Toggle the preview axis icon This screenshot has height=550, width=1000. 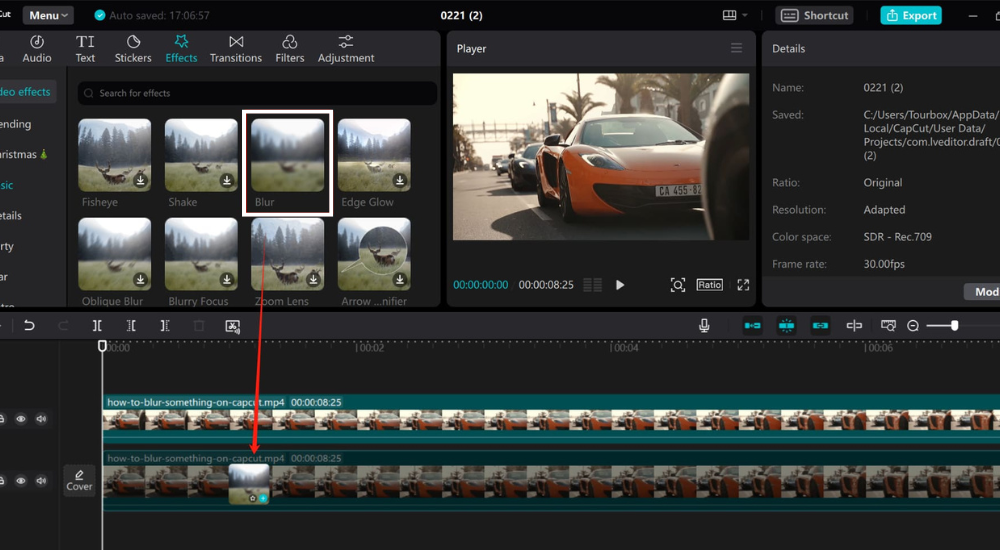pos(854,326)
